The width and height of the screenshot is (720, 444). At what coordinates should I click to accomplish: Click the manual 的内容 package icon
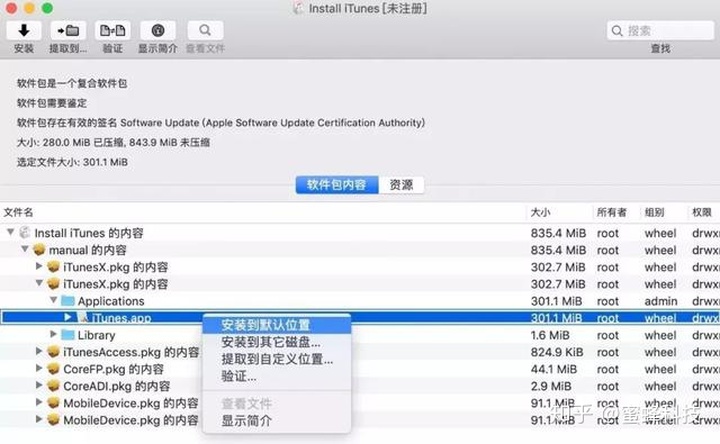click(x=39, y=250)
